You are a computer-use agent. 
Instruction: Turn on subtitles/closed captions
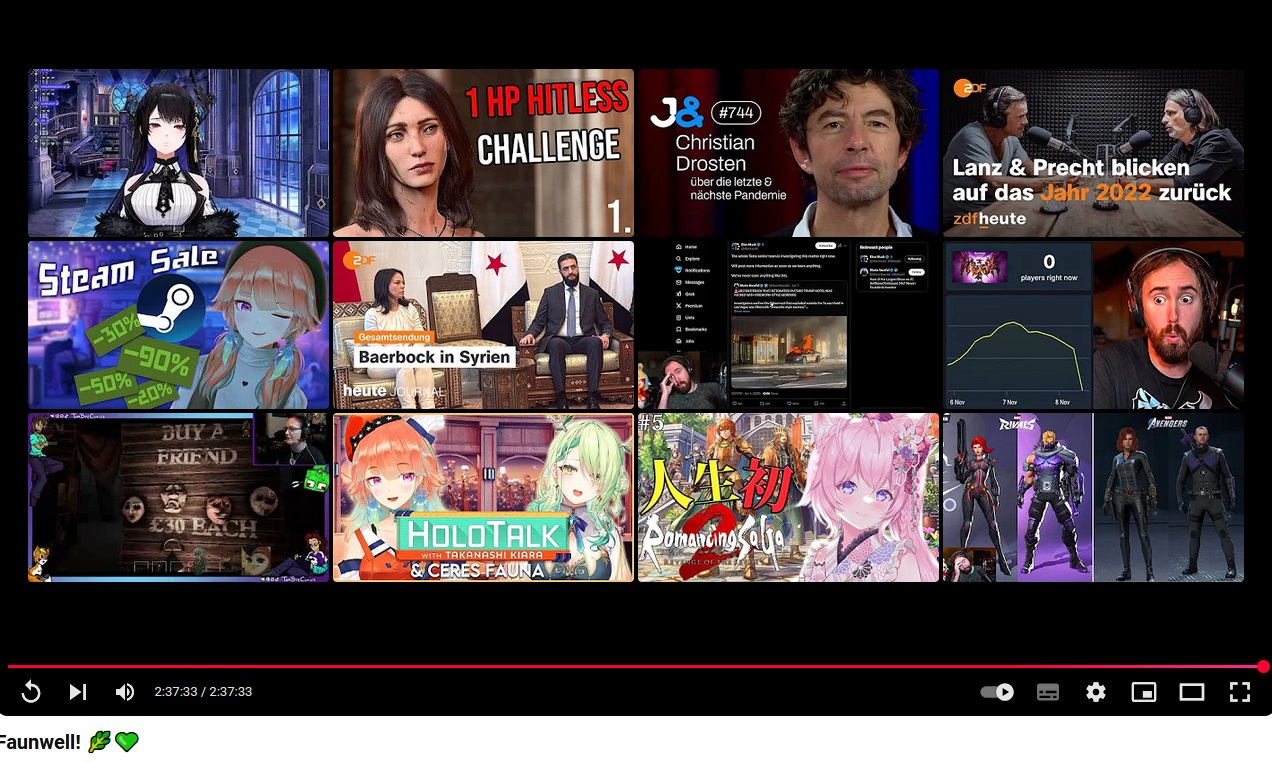click(x=1048, y=692)
